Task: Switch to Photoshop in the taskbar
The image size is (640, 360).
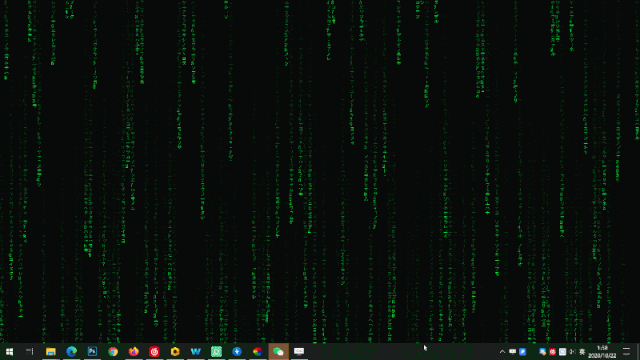Action: 92,351
